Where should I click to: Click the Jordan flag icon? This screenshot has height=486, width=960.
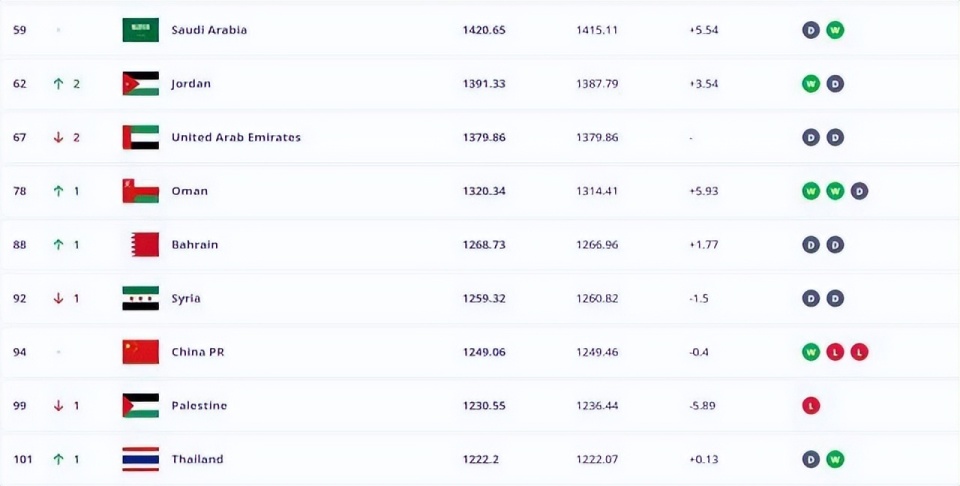pos(140,84)
